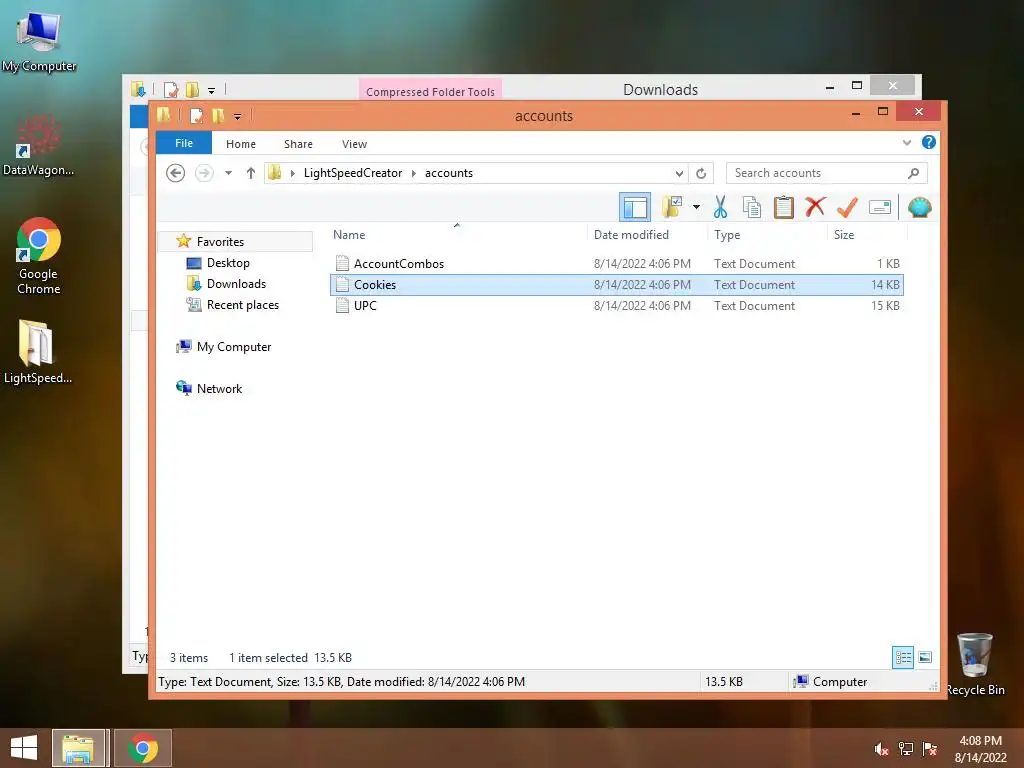Open the address bar history dropdown
The width and height of the screenshot is (1024, 768).
click(679, 173)
